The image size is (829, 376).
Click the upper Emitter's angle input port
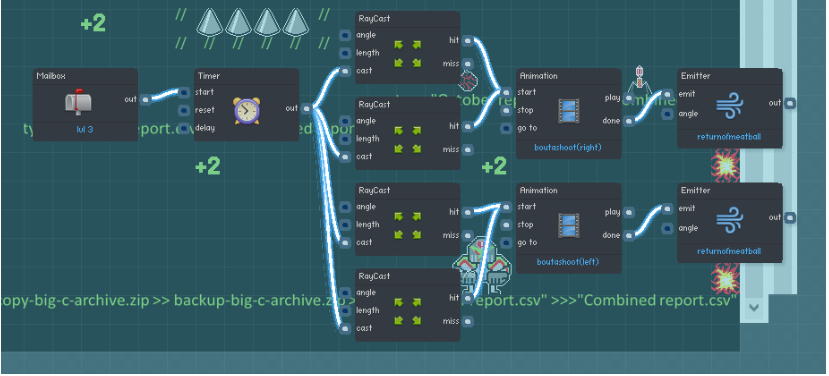[x=668, y=114]
